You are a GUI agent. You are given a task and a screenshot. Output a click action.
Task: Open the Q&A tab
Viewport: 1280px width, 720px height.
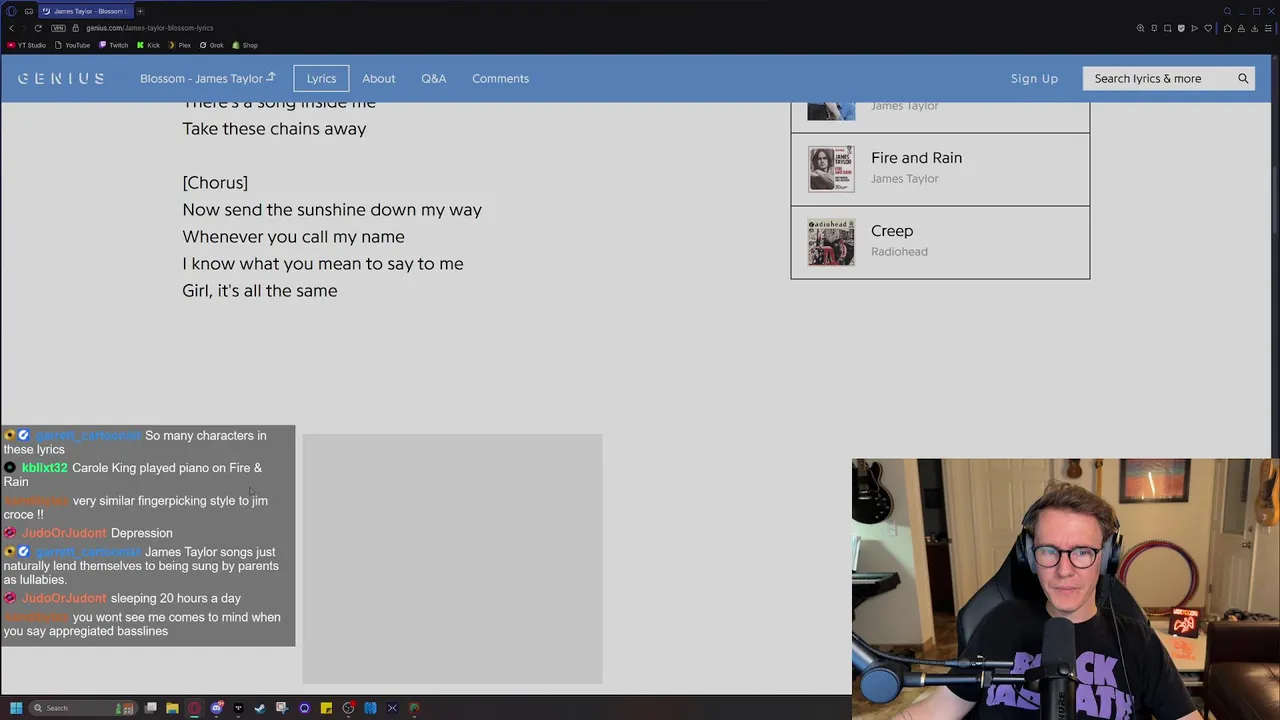pyautogui.click(x=433, y=78)
